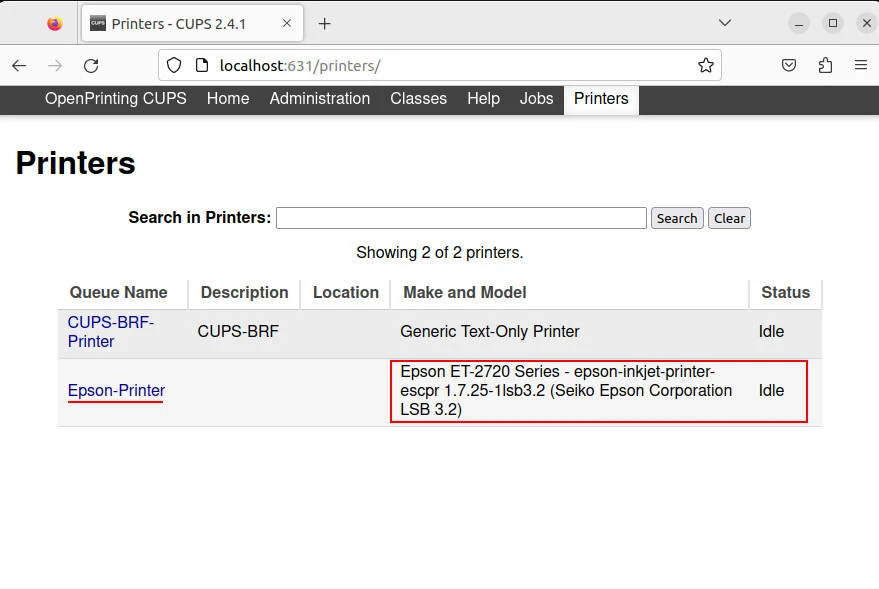Bookmark this page with star icon
879x589 pixels.
pos(706,66)
